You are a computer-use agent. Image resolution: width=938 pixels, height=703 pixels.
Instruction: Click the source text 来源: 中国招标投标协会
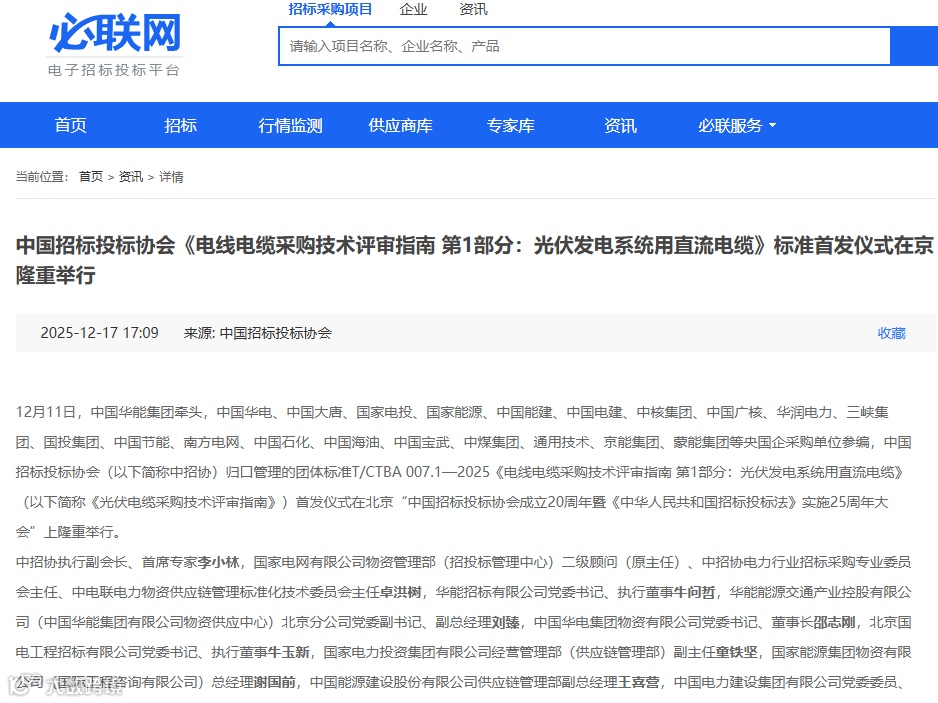point(257,333)
